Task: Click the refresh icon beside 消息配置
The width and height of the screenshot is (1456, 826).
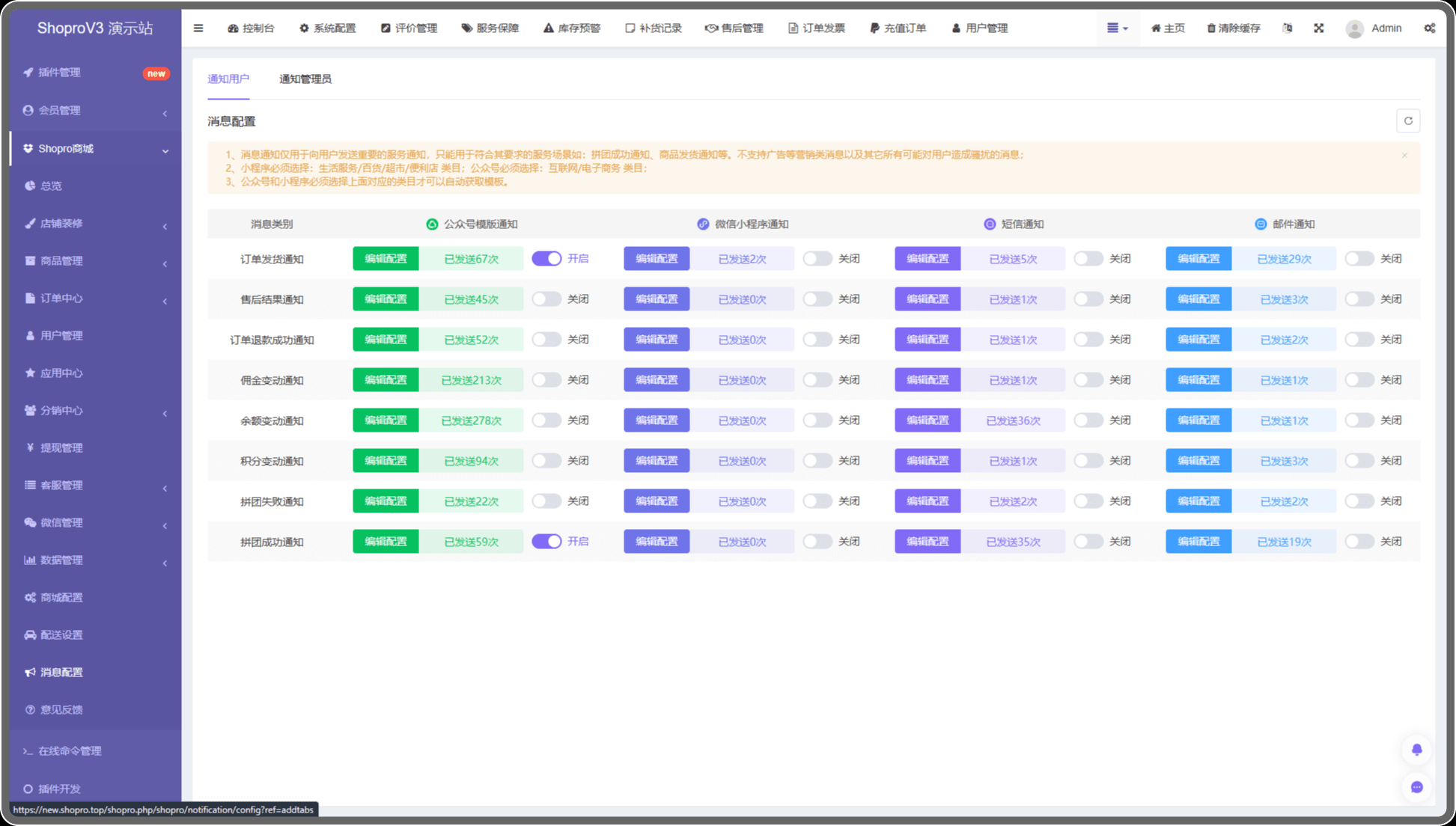Action: (x=1408, y=121)
